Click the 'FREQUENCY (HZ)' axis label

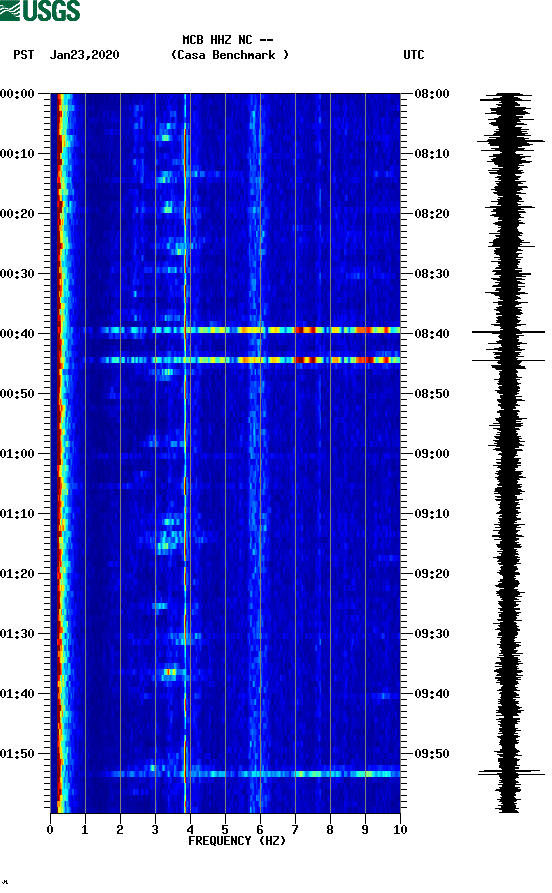tap(237, 841)
